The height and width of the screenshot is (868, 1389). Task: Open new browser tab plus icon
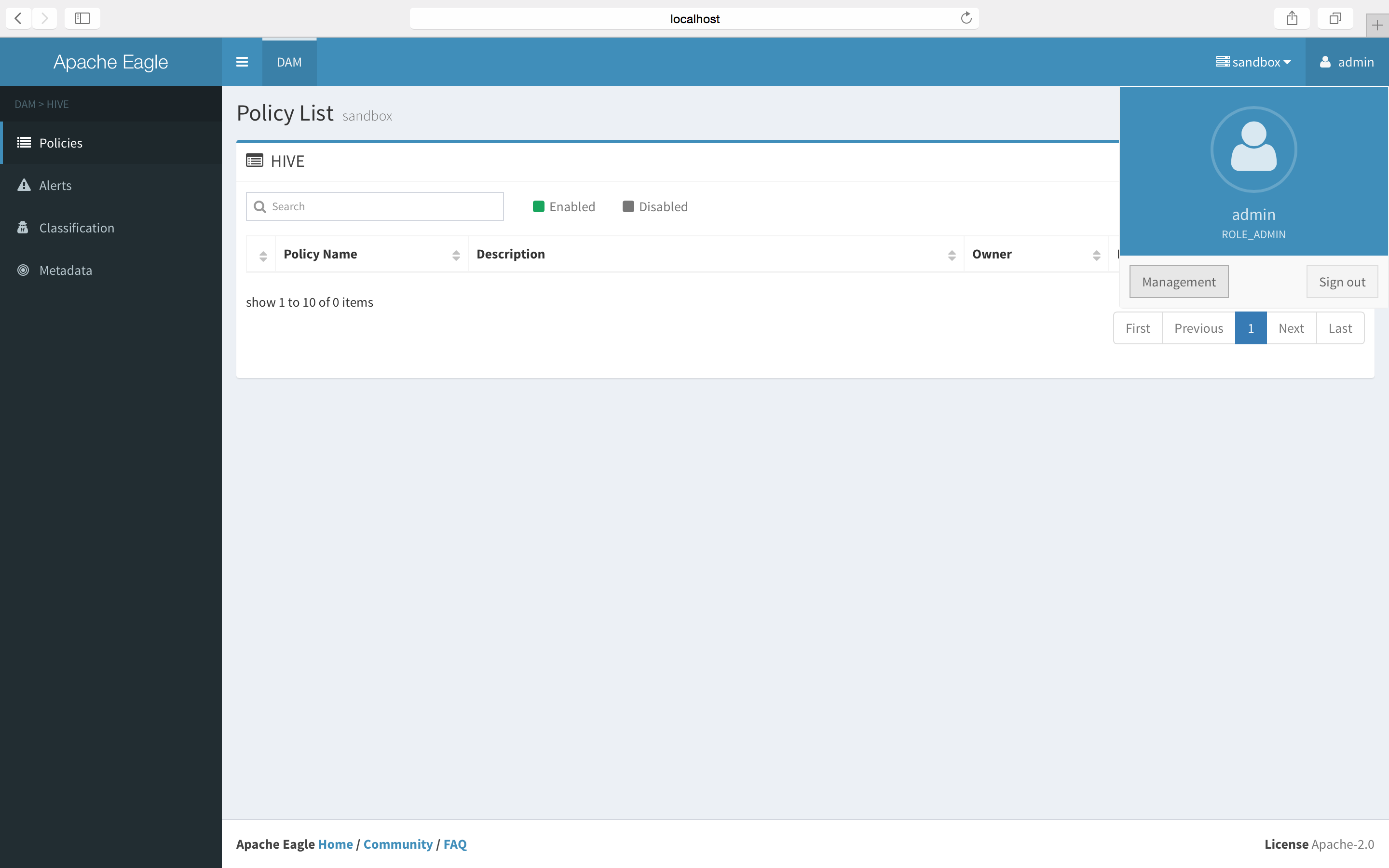(1376, 25)
